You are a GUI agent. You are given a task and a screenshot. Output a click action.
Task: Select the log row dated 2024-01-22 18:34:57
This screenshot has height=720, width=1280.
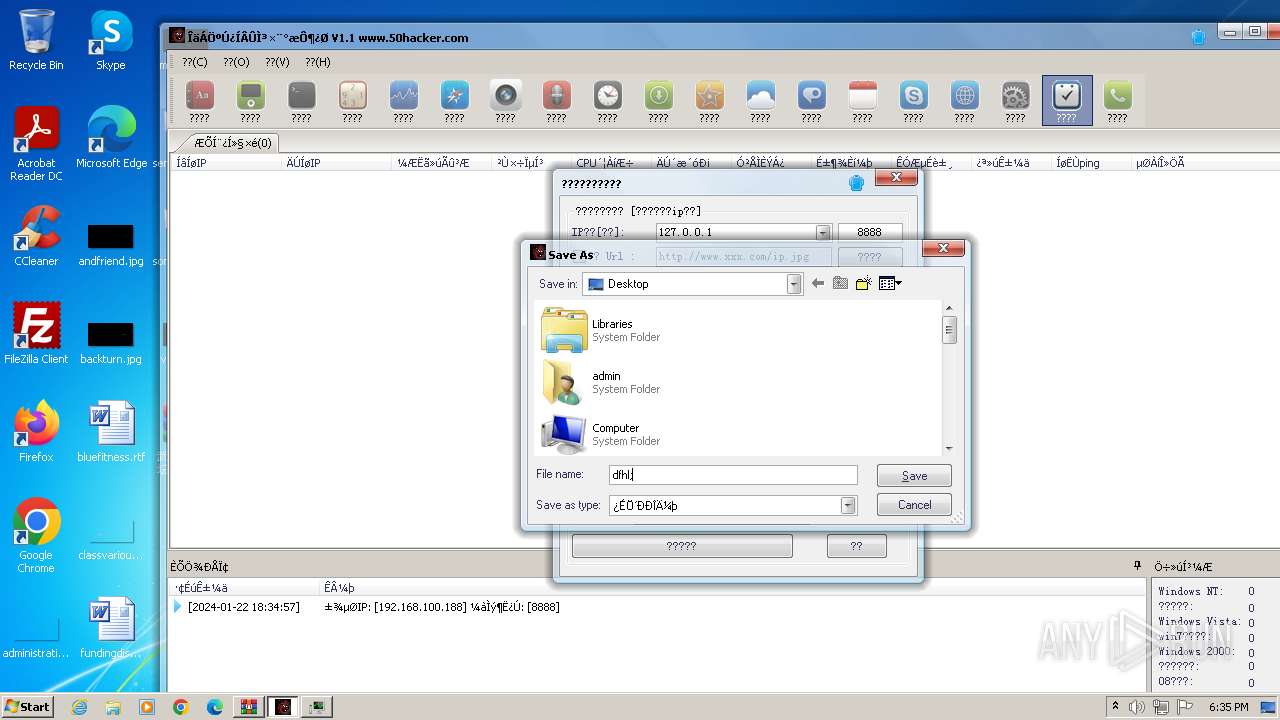coord(658,607)
